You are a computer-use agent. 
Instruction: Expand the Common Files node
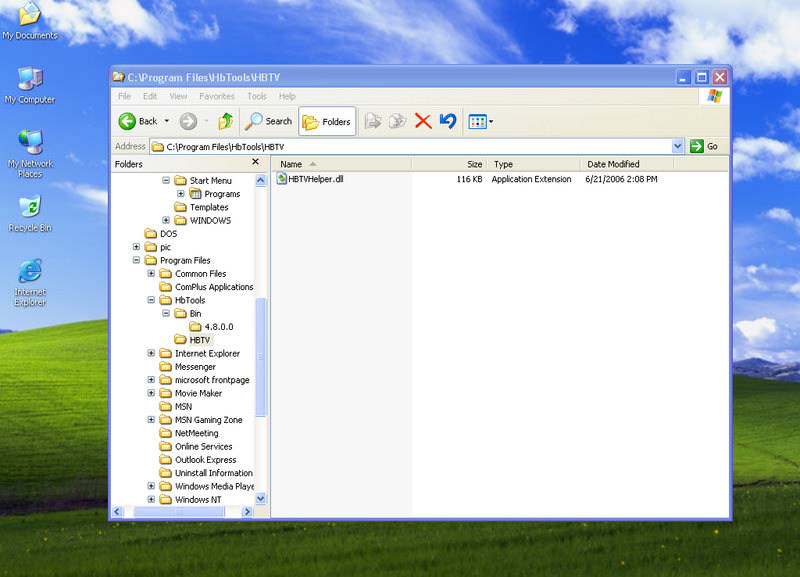(151, 273)
